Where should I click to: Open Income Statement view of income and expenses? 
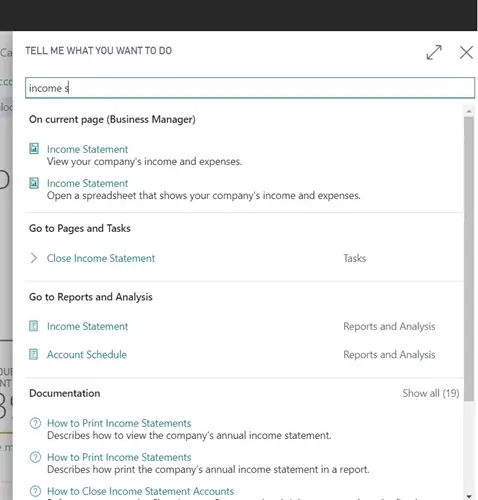(87, 149)
